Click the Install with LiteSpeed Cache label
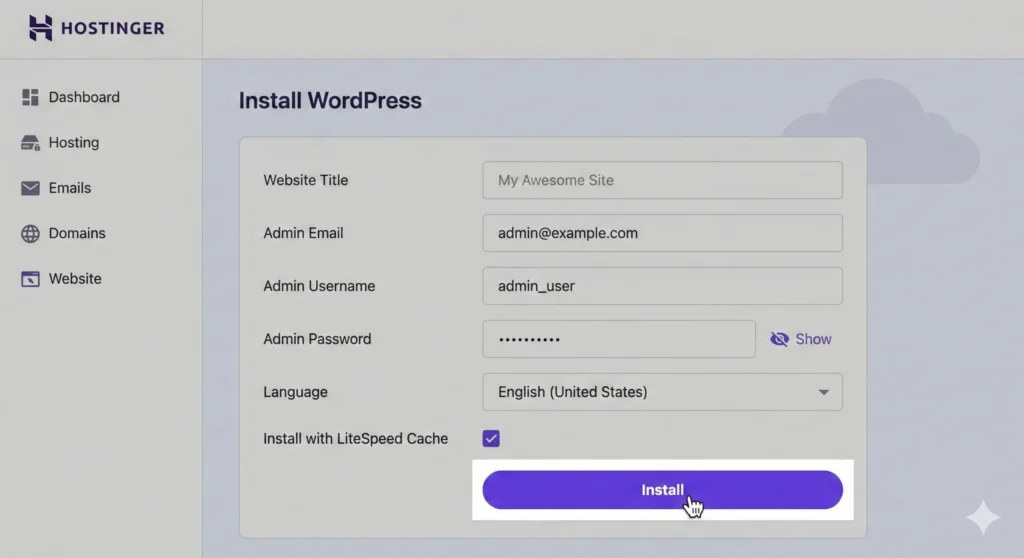Screen dimensions: 1024x558 (355, 438)
